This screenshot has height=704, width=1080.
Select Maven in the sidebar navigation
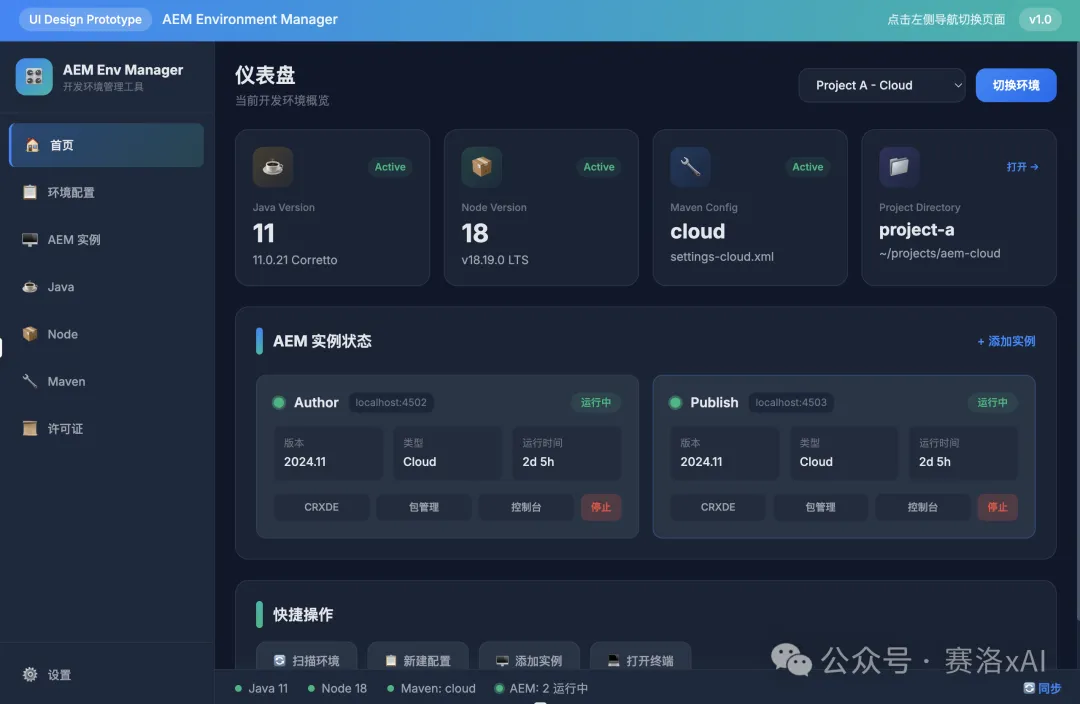tap(66, 382)
